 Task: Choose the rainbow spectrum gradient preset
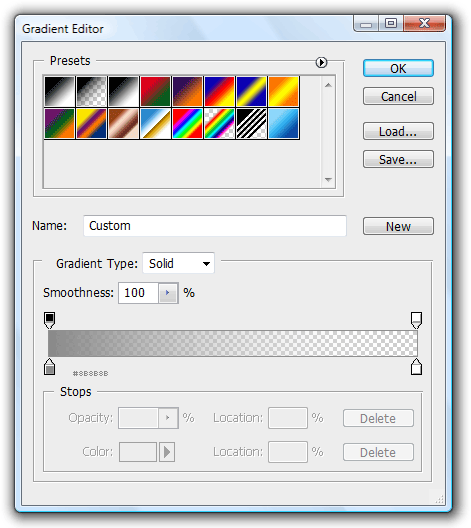click(188, 123)
